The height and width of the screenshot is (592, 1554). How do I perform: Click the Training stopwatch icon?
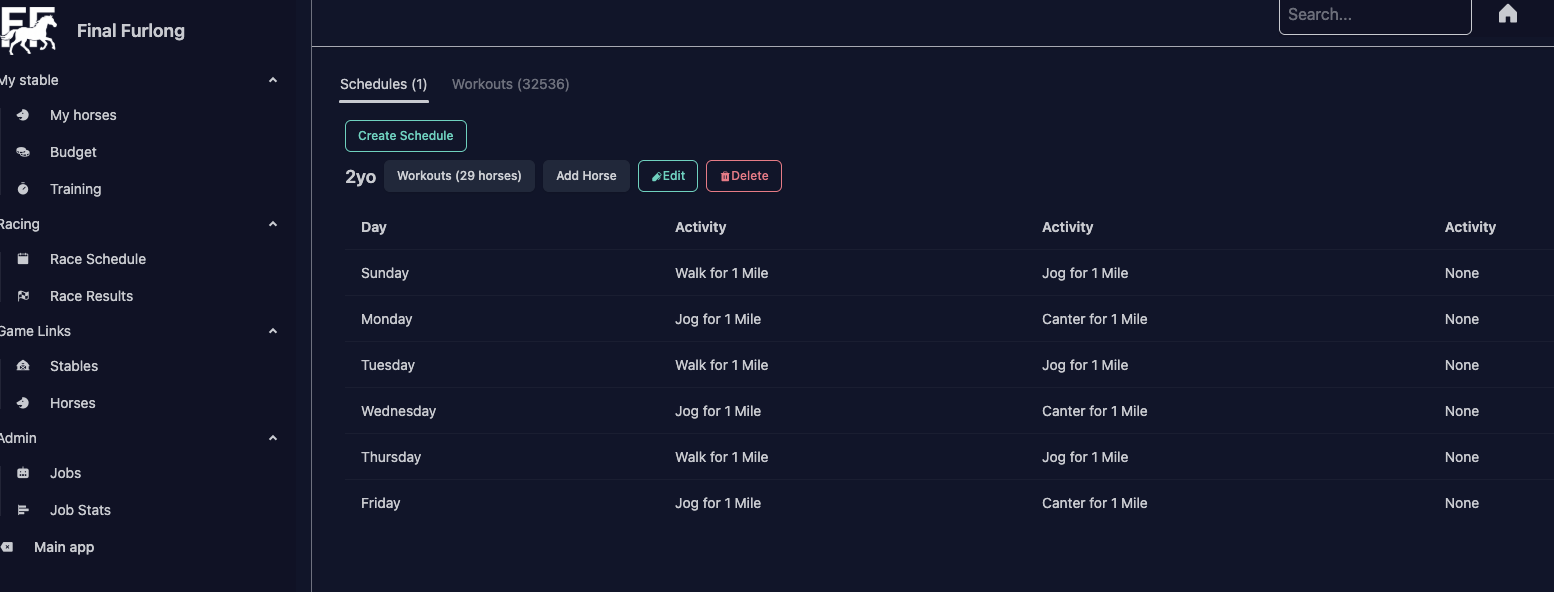pos(23,189)
